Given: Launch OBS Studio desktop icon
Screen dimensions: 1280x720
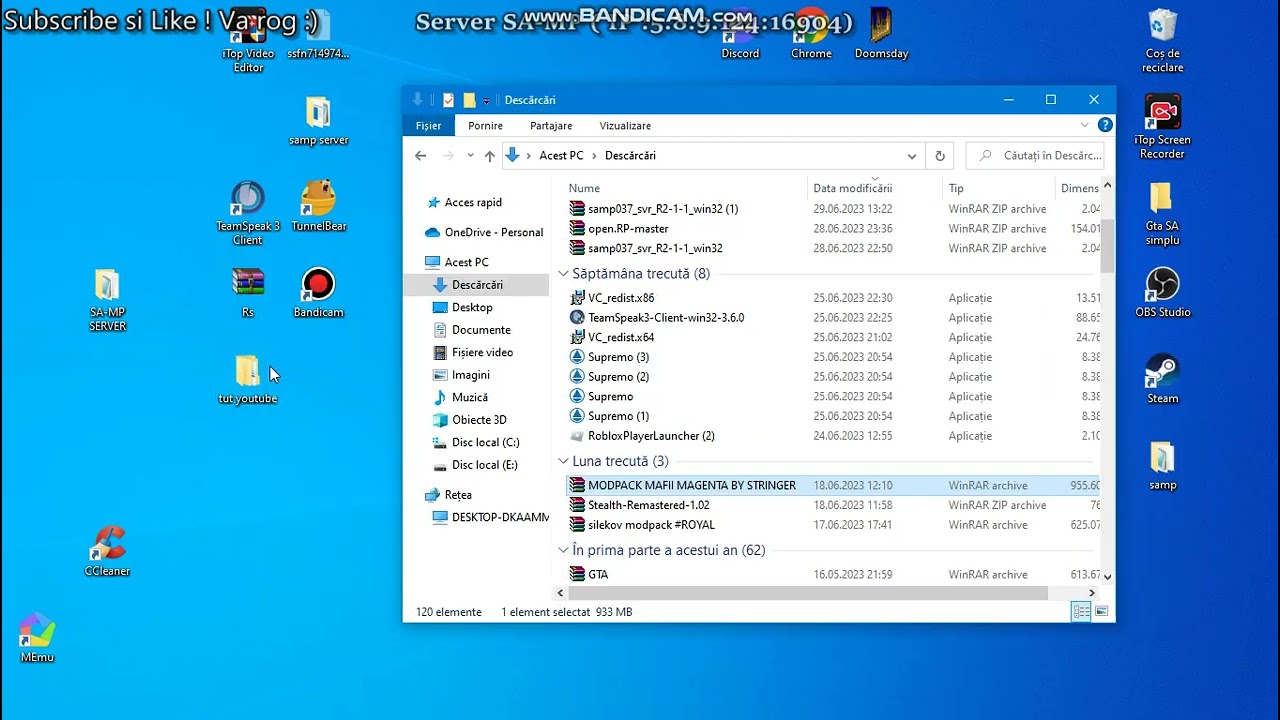Looking at the screenshot, I should pos(1162,292).
